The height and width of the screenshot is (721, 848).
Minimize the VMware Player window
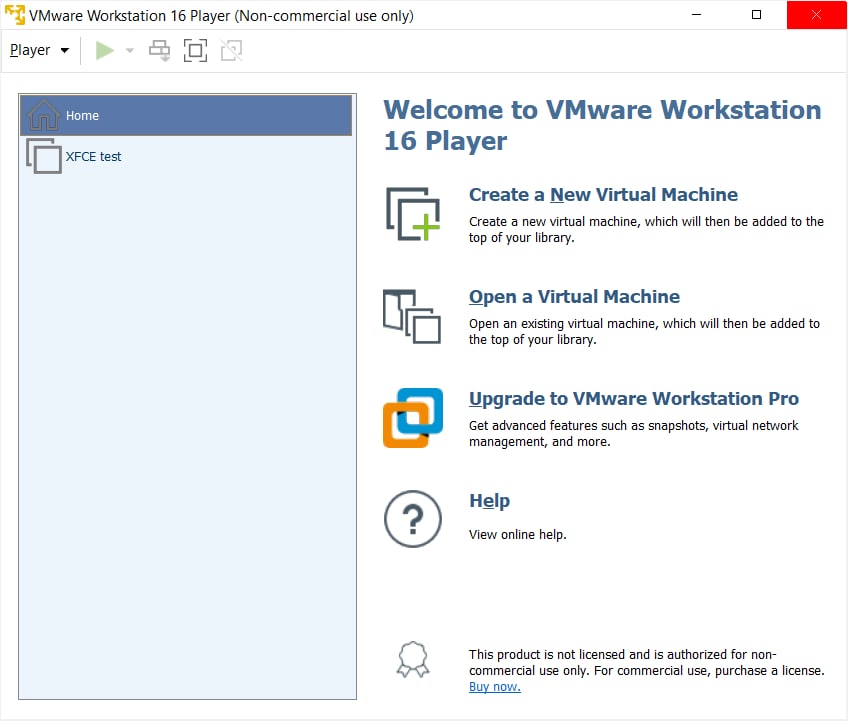[697, 15]
